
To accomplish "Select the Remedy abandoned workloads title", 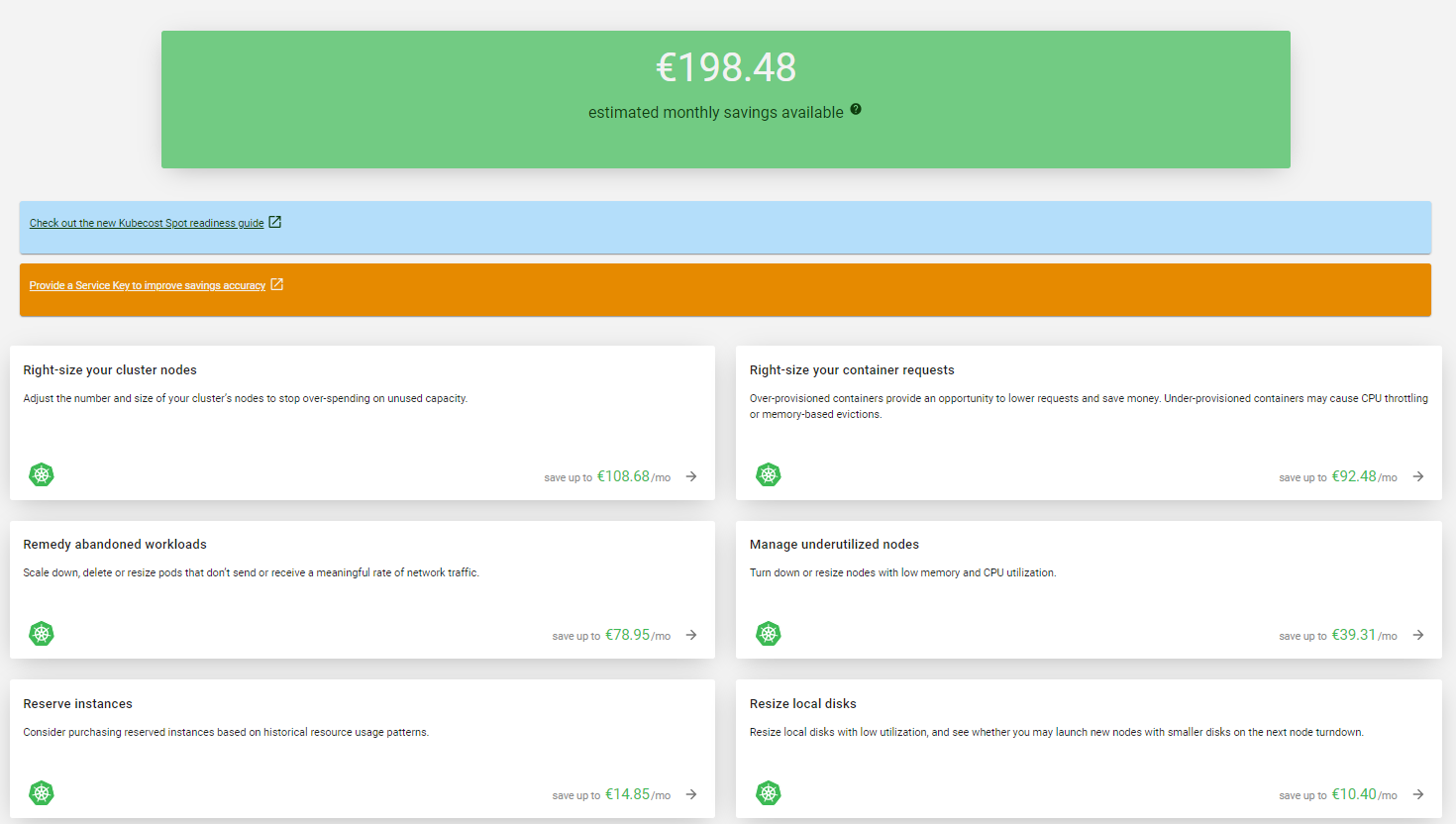I will point(115,545).
